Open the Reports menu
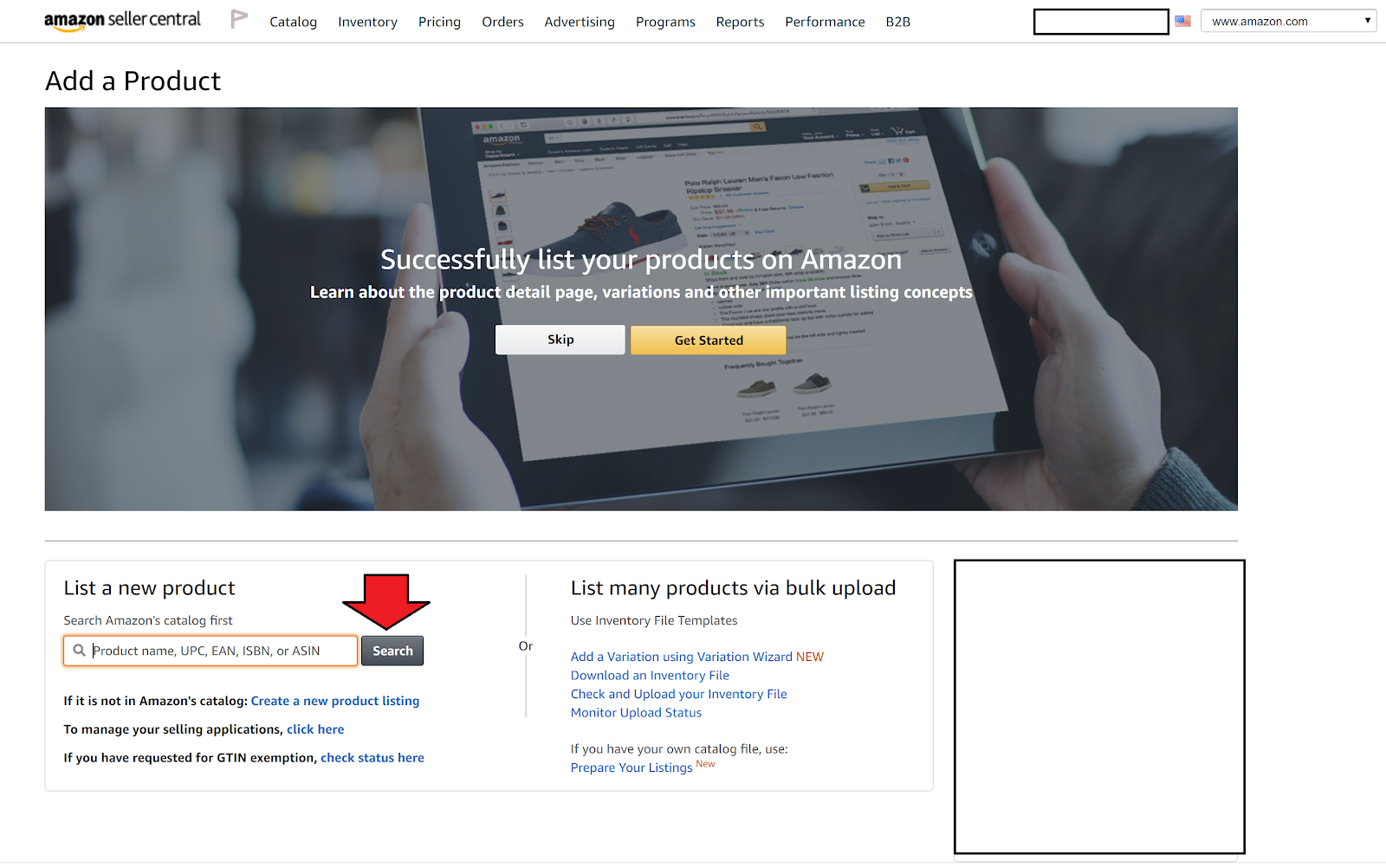 (x=740, y=22)
